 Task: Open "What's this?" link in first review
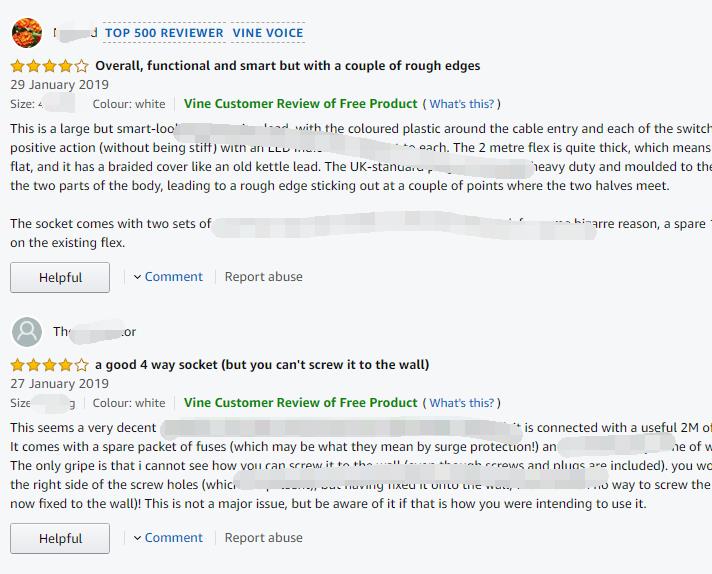[x=461, y=104]
